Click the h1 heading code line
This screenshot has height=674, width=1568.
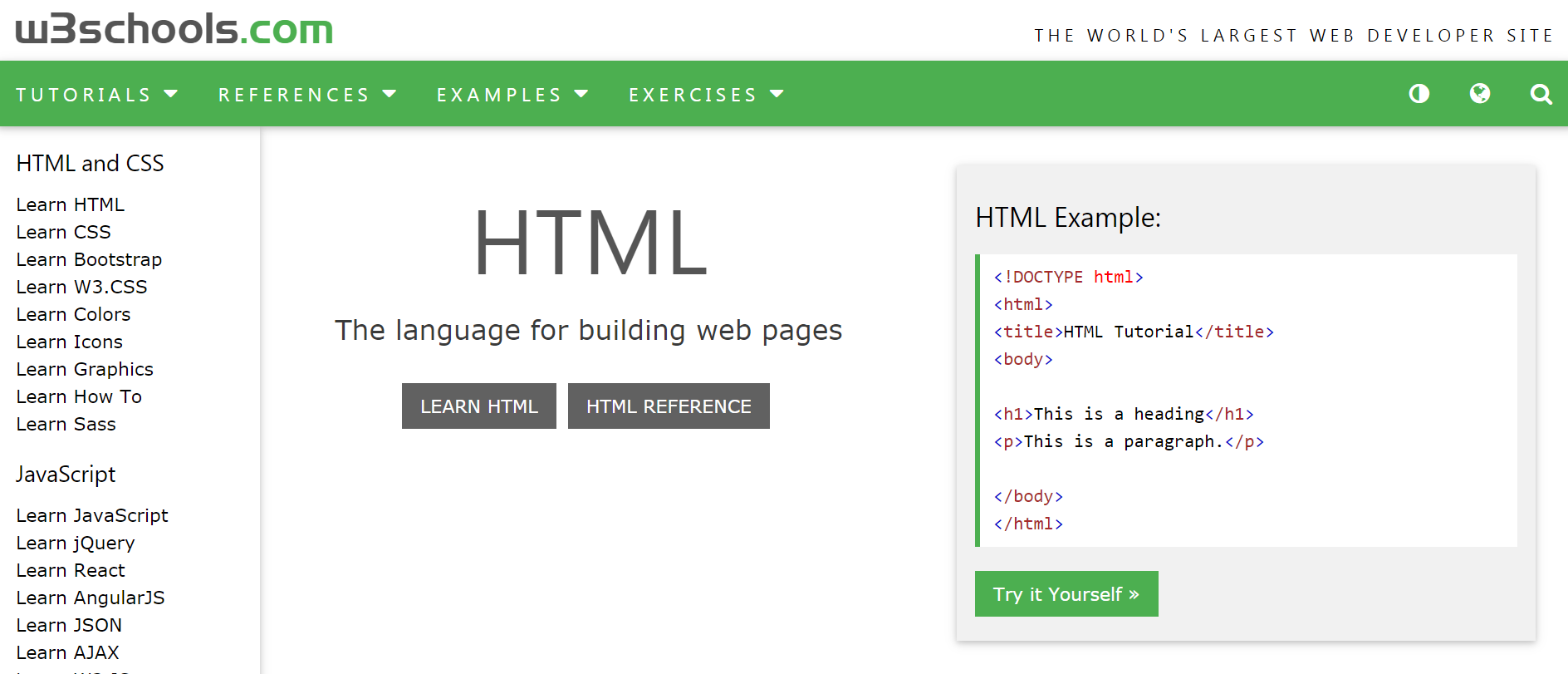pyautogui.click(x=1124, y=414)
